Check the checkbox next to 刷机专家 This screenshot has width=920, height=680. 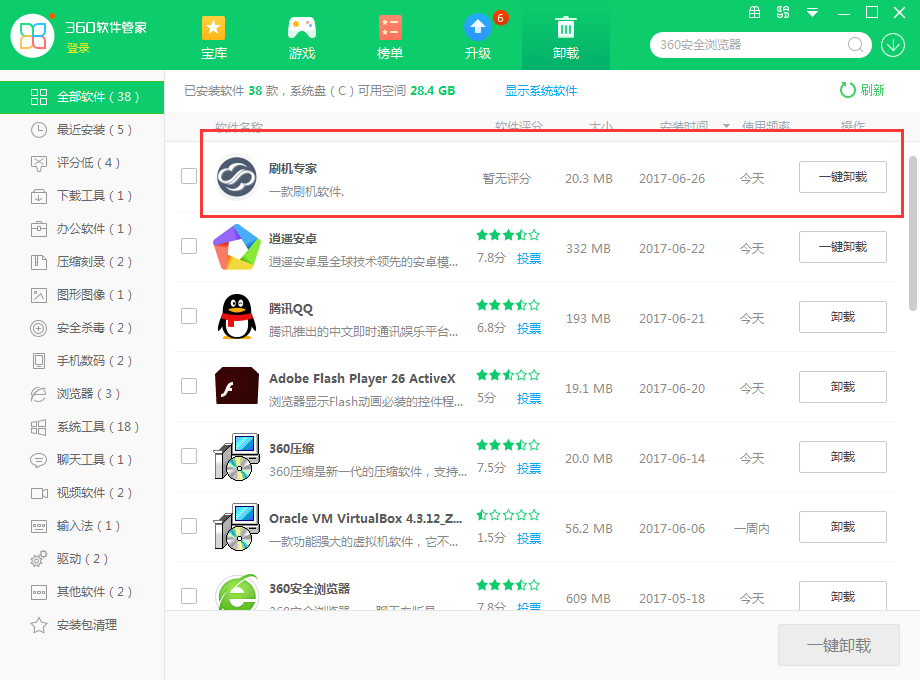click(x=188, y=174)
